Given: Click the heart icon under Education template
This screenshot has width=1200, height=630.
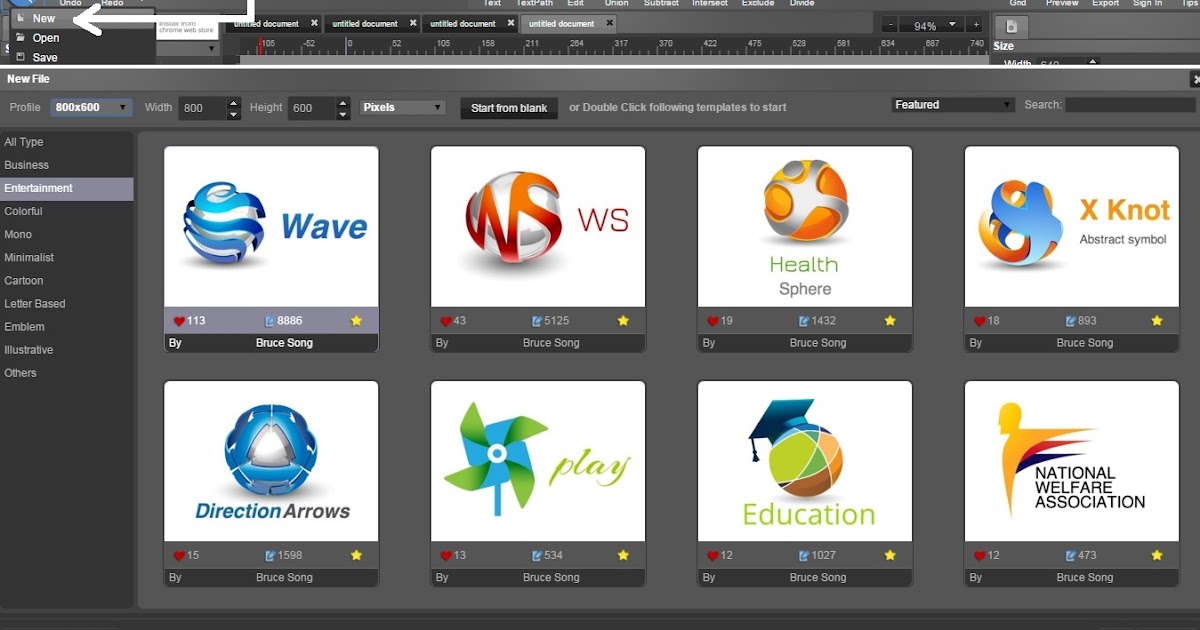Looking at the screenshot, I should point(713,555).
